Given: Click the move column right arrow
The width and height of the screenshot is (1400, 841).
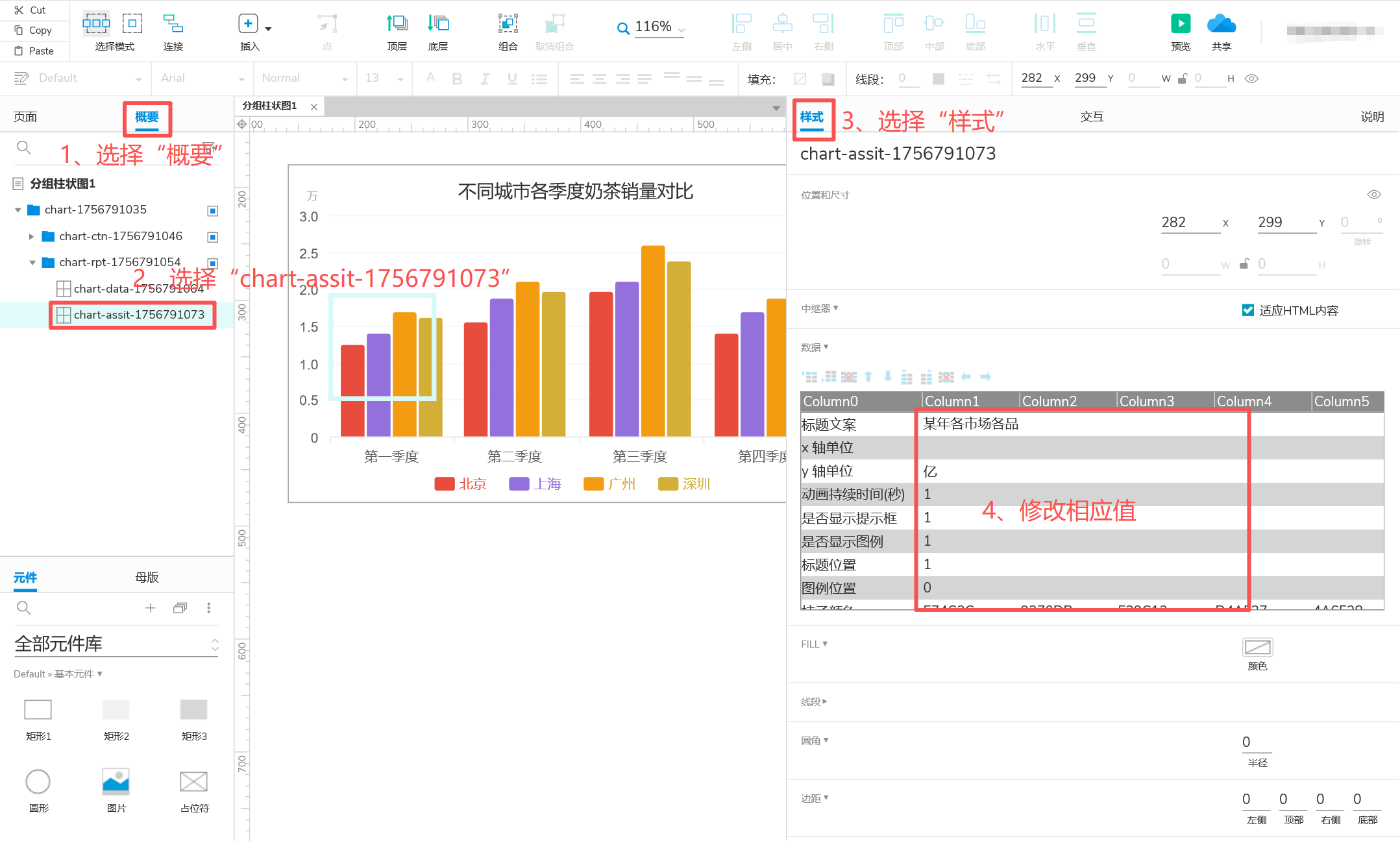Looking at the screenshot, I should point(985,376).
